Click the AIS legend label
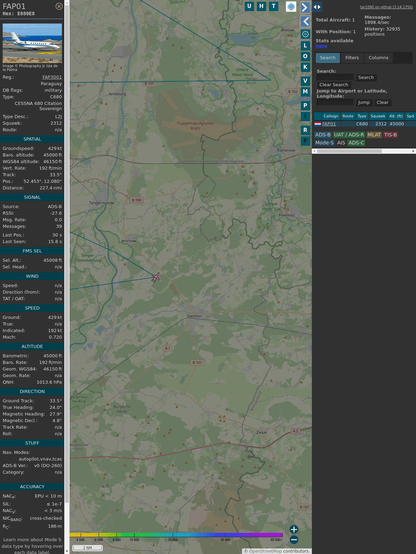The width and height of the screenshot is (416, 554). (x=341, y=143)
